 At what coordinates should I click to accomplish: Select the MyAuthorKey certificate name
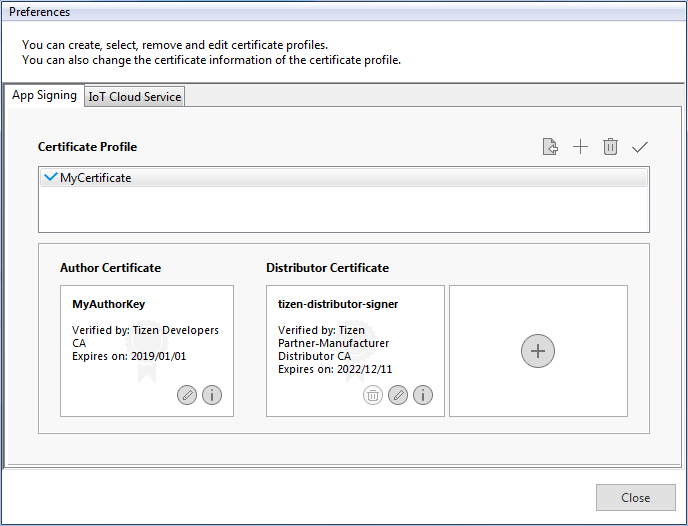point(109,304)
